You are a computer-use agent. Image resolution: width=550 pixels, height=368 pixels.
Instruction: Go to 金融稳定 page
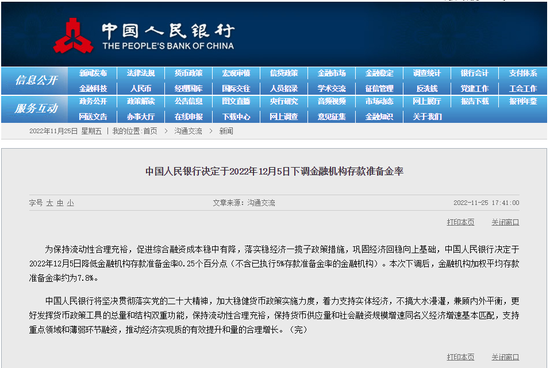[380, 73]
